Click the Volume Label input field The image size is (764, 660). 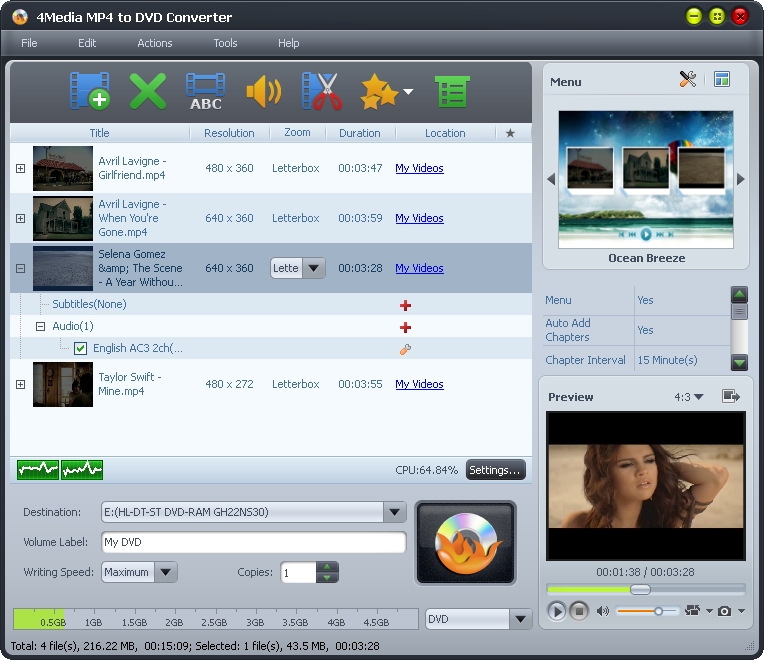coord(253,542)
